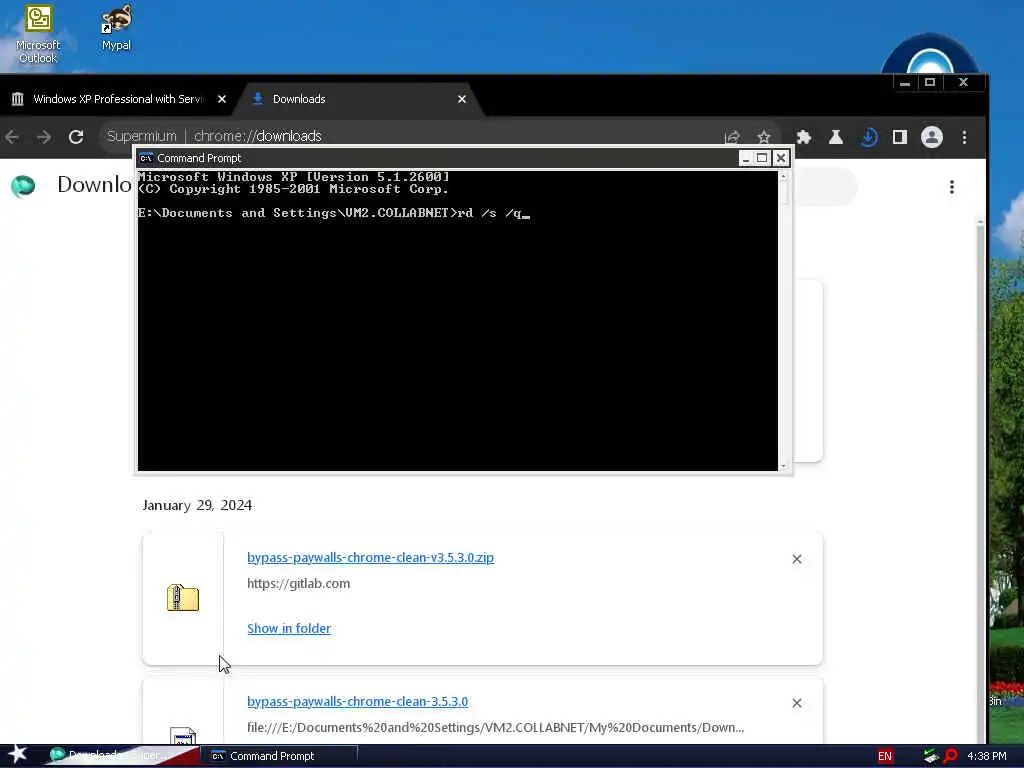
Task: Bookmark this page with star icon
Action: 763,137
